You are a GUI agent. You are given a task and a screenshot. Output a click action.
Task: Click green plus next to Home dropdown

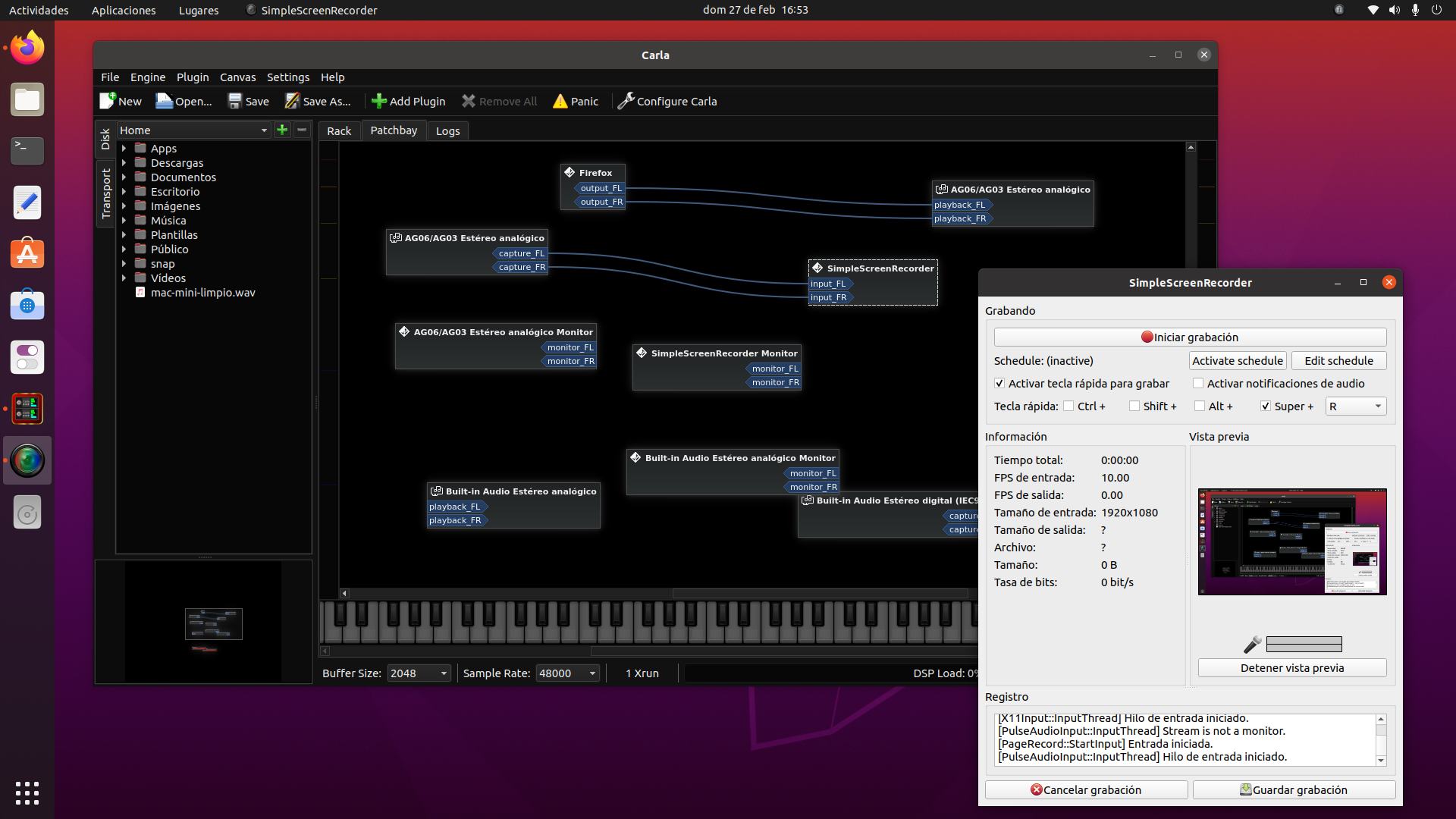(282, 130)
